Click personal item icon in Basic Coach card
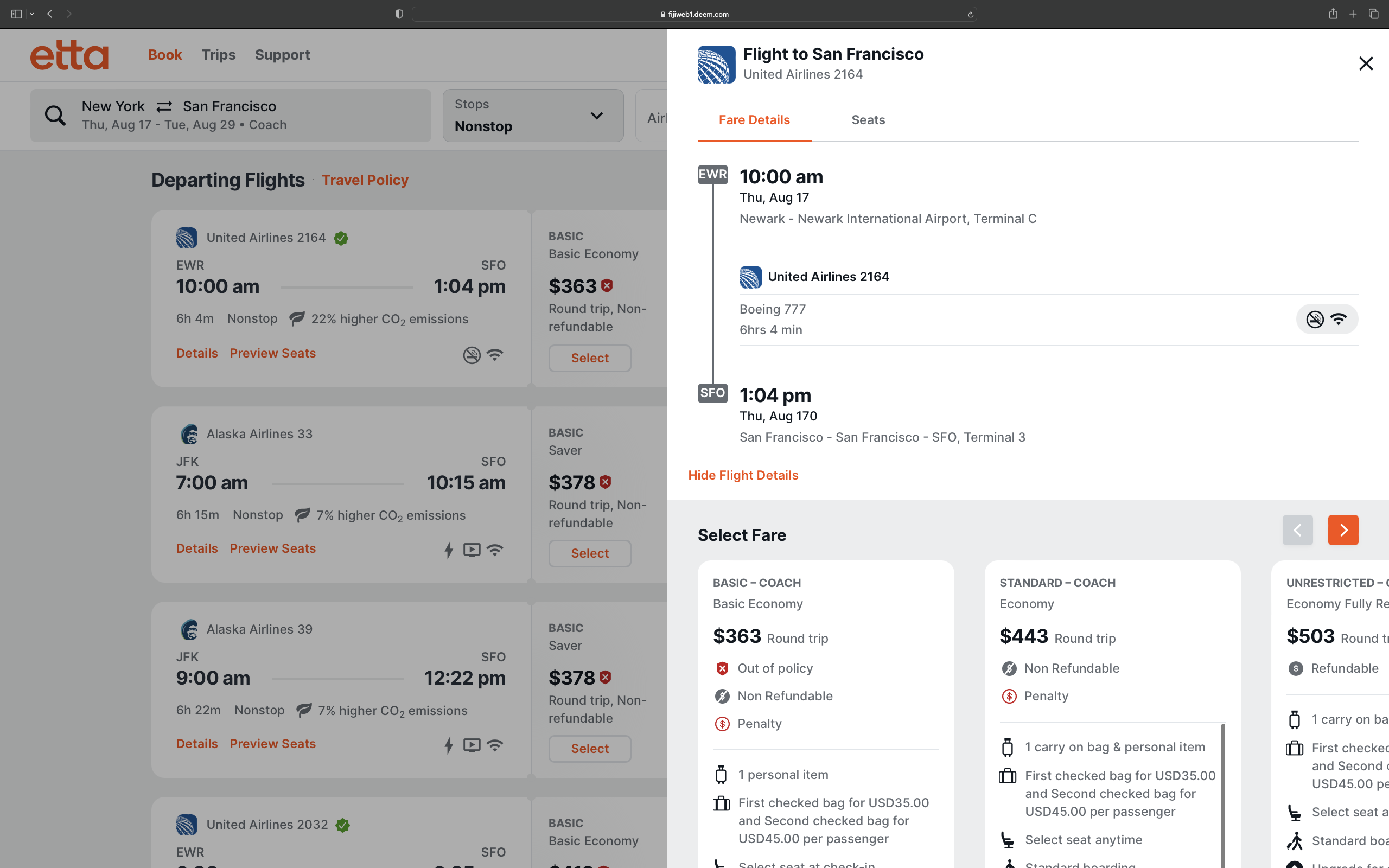Image resolution: width=1389 pixels, height=868 pixels. click(721, 775)
